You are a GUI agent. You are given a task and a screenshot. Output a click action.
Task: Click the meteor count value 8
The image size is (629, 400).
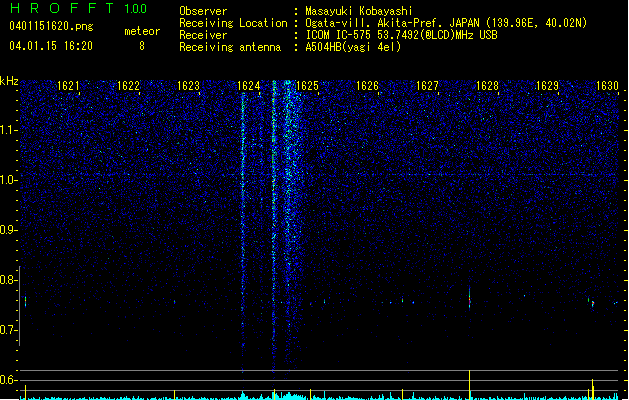pos(142,46)
